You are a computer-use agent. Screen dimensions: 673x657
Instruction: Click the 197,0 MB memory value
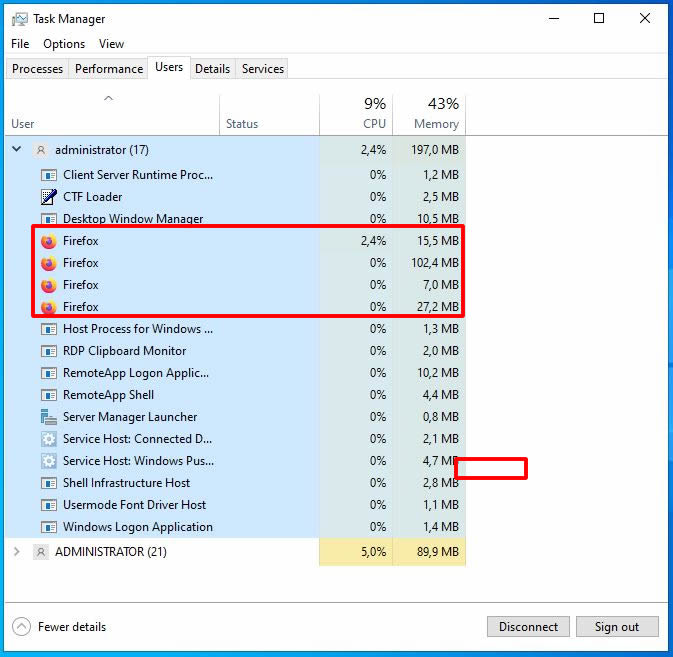435,150
